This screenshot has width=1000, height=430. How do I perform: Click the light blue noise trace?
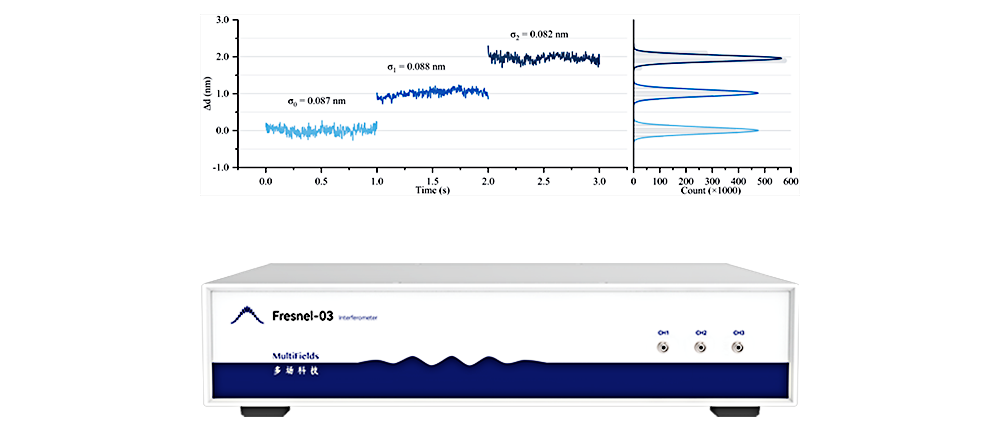click(320, 129)
